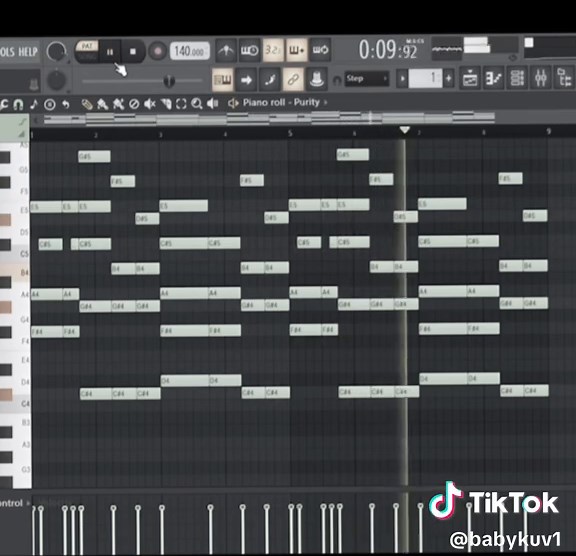The height and width of the screenshot is (556, 576).
Task: Adjust the main volume knob
Action: pyautogui.click(x=56, y=51)
